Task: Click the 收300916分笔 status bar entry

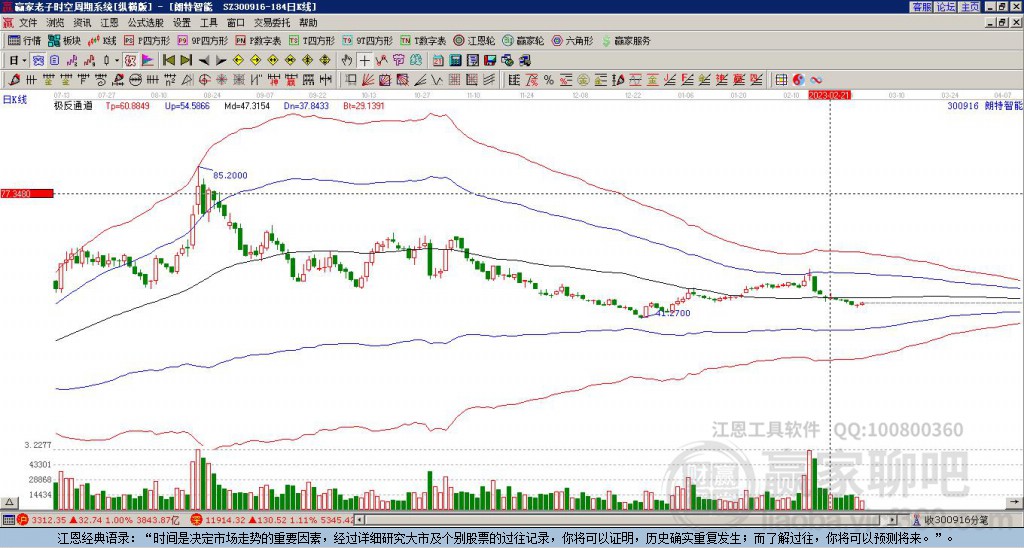Action: pos(955,520)
